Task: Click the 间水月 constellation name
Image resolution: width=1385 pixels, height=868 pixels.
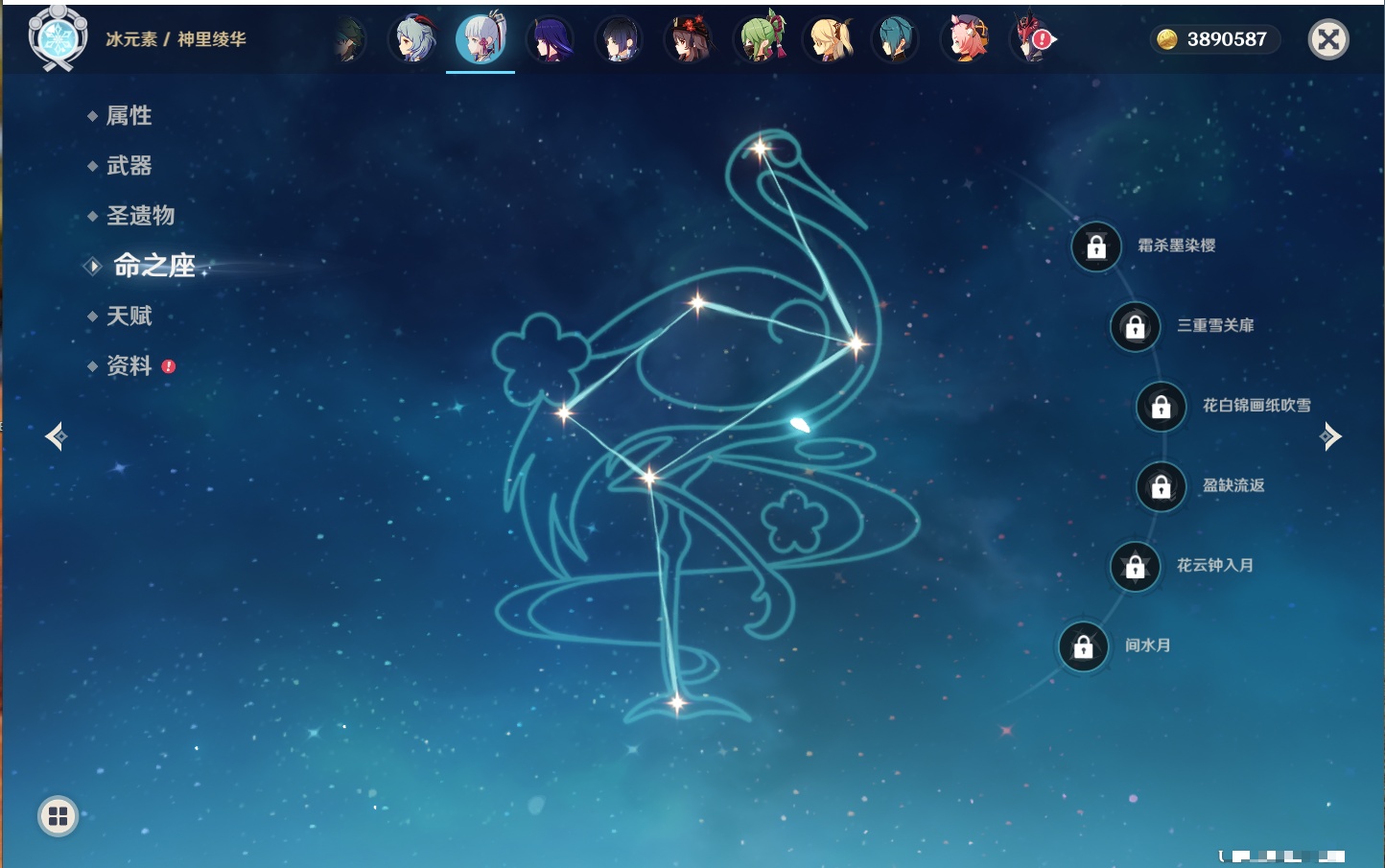Action: (1148, 645)
